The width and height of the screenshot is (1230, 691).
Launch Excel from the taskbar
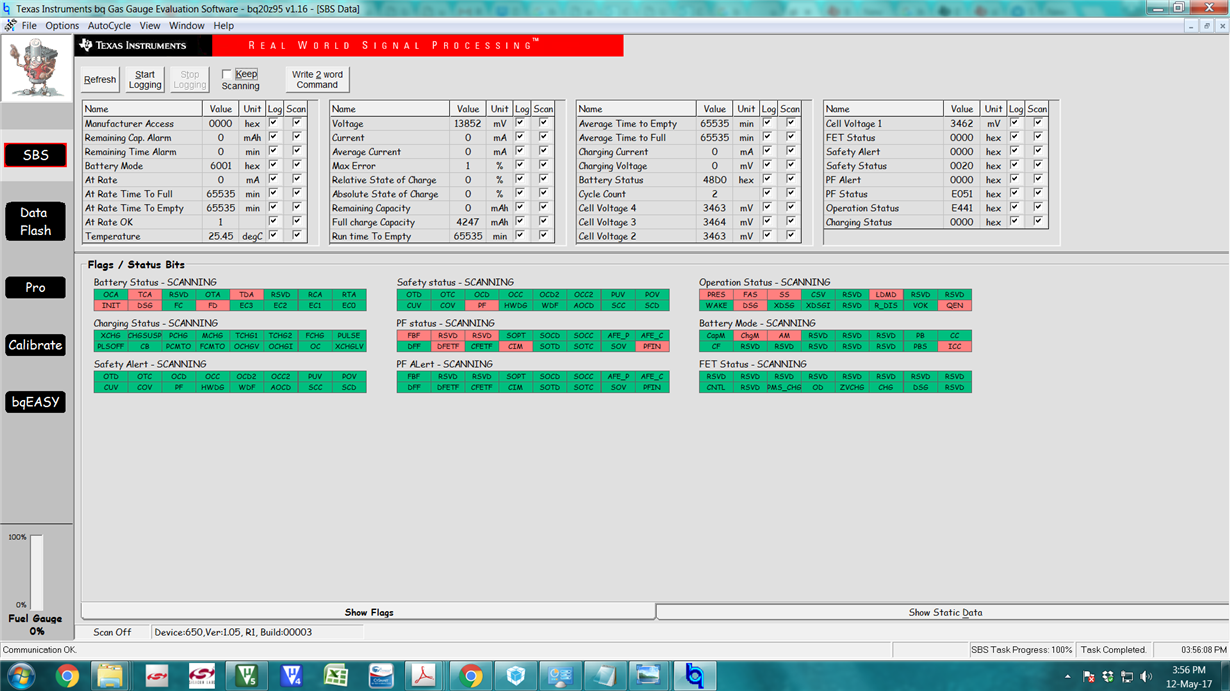coord(336,677)
